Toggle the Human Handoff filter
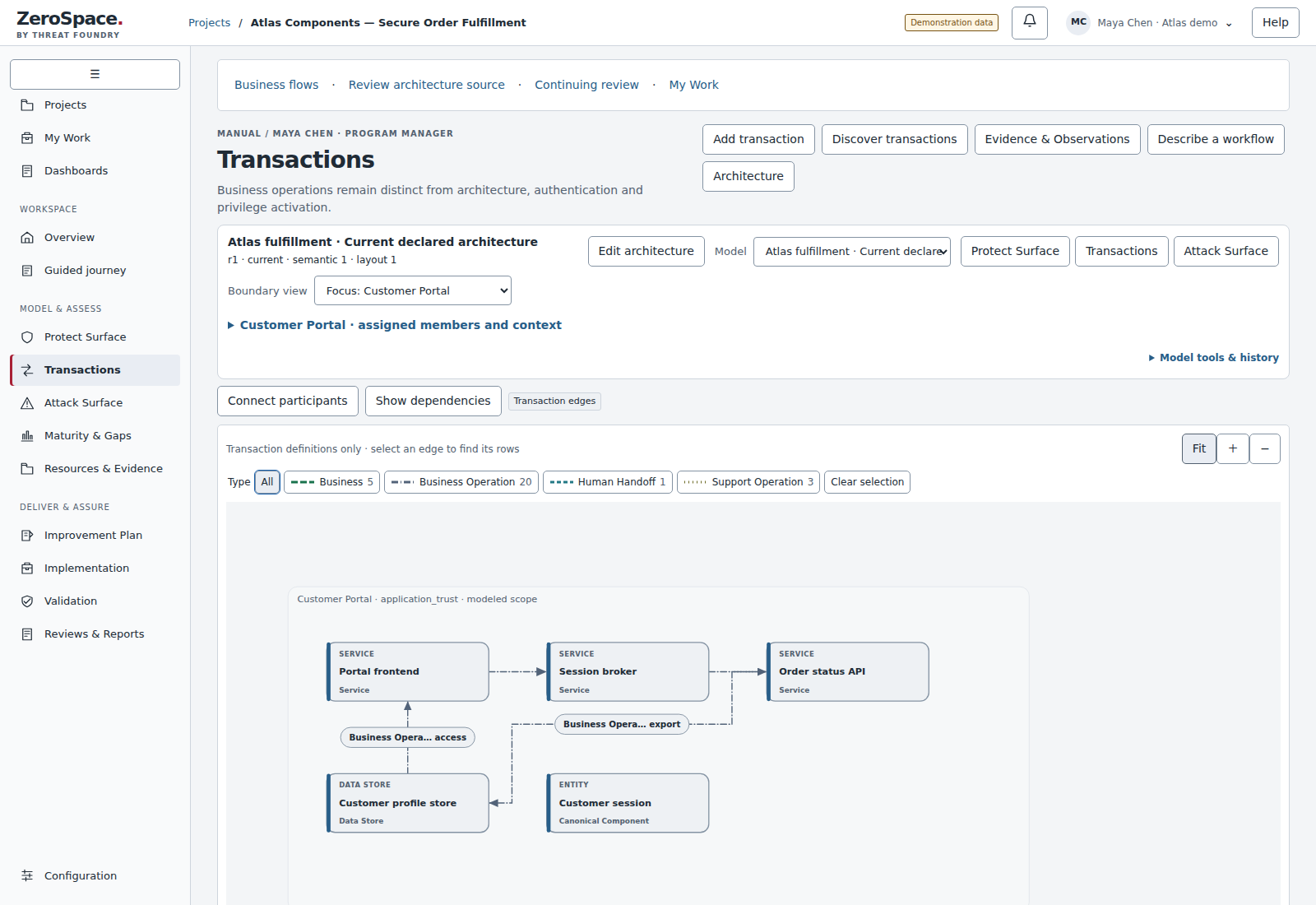The height and width of the screenshot is (905, 1316). tap(608, 482)
